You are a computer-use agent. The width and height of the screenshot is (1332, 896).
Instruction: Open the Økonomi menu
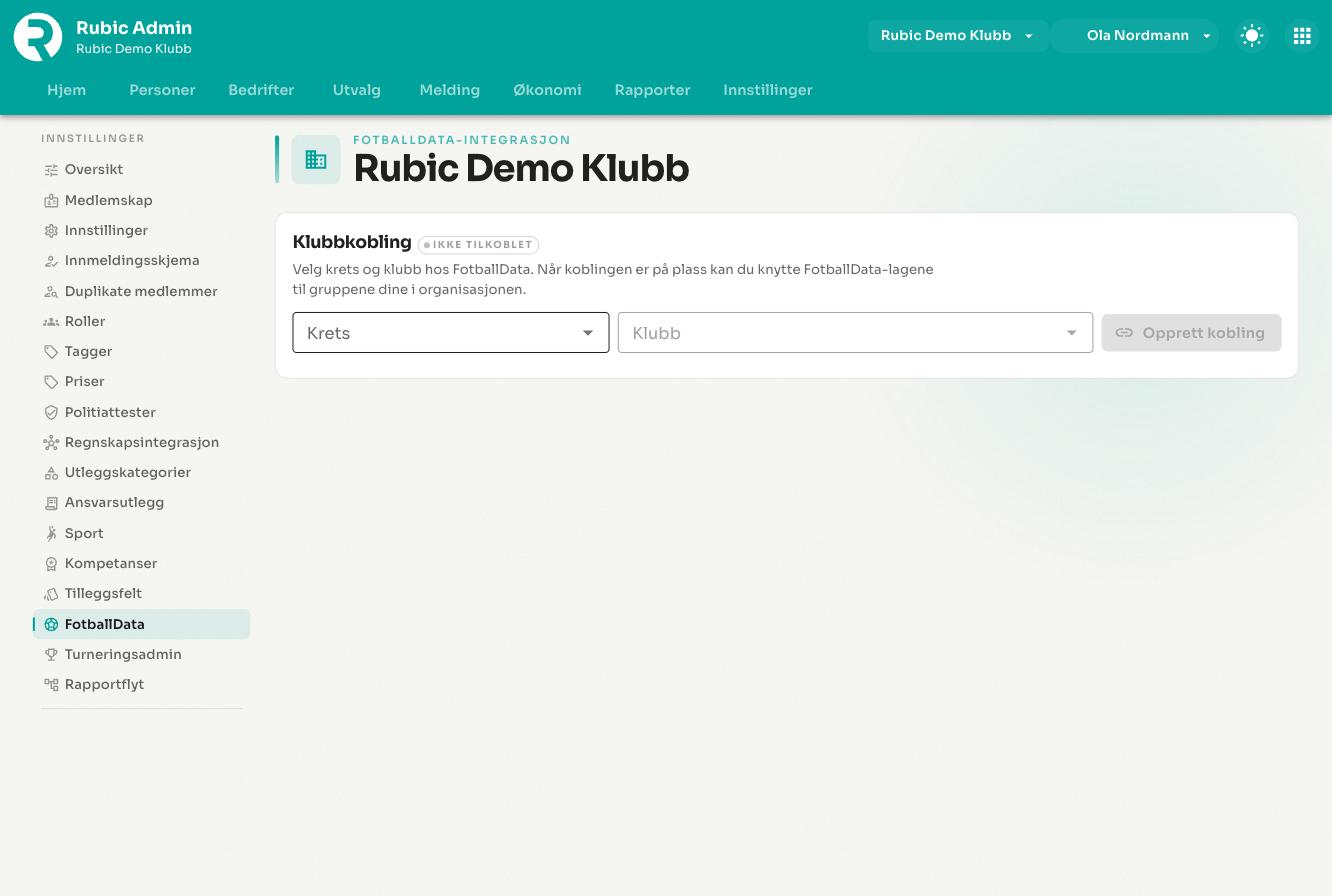547,90
